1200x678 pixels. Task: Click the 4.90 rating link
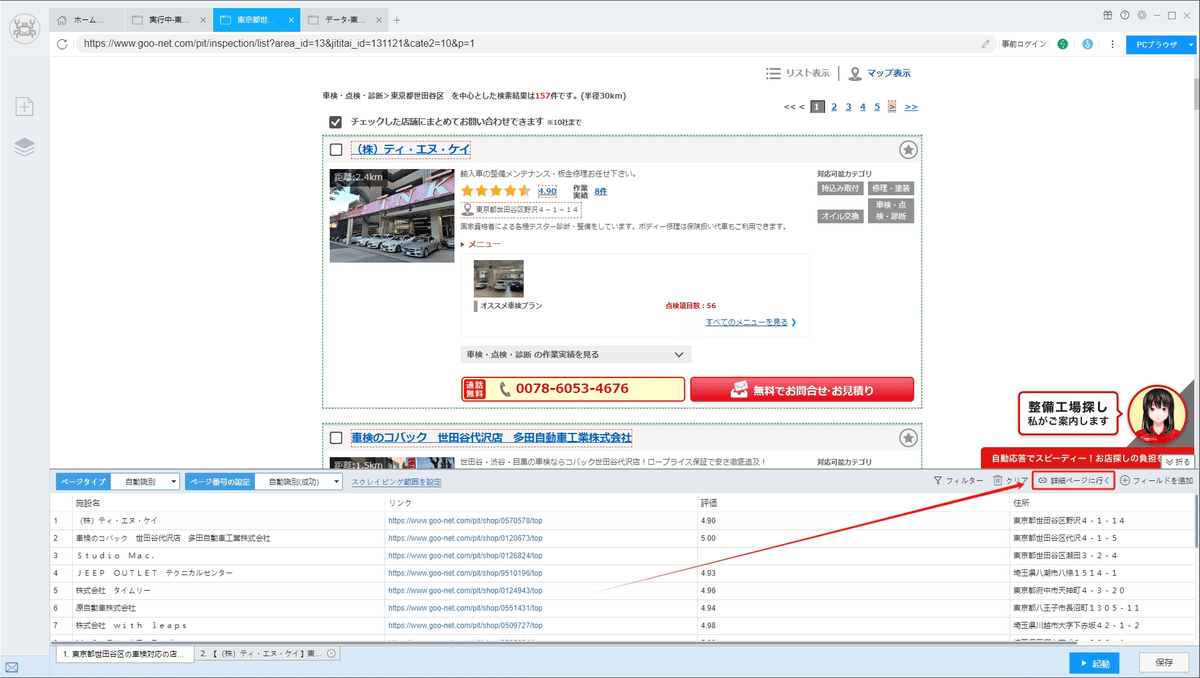(x=547, y=191)
